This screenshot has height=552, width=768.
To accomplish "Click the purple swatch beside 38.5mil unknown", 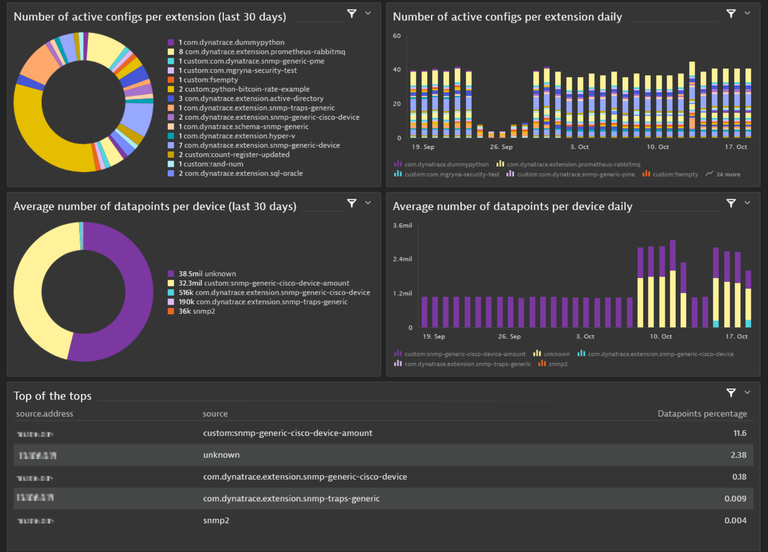I will (171, 274).
